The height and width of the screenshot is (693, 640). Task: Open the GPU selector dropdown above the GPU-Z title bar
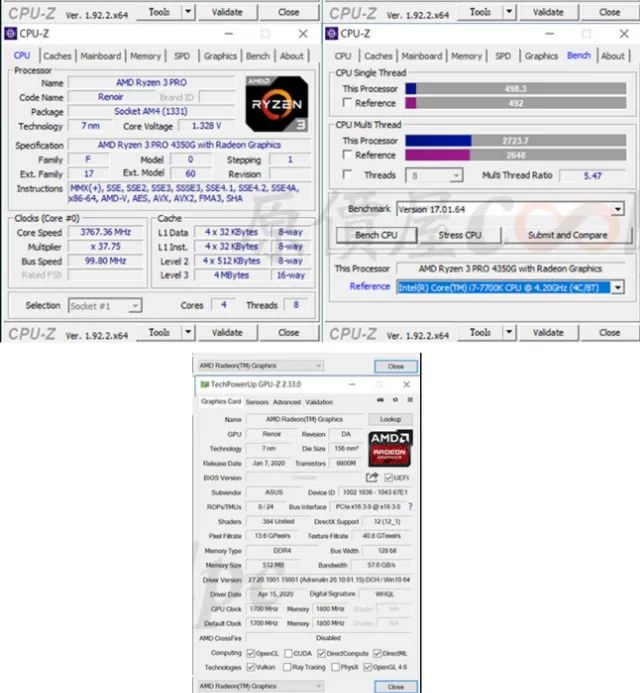click(x=261, y=366)
